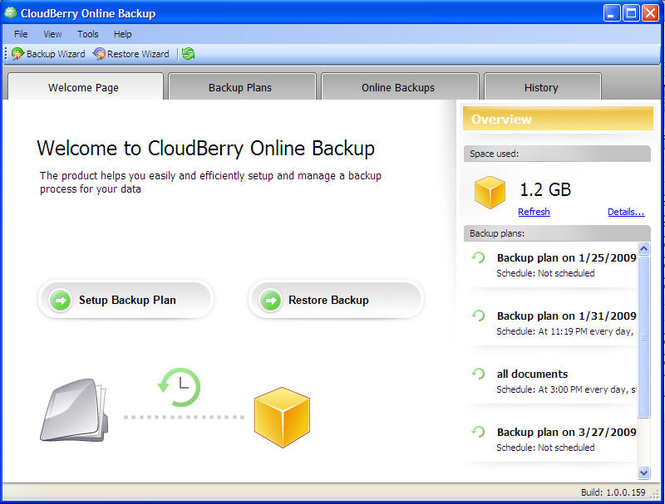Click the gray documents stack illustration
The height and width of the screenshot is (504, 665).
pyautogui.click(x=74, y=410)
